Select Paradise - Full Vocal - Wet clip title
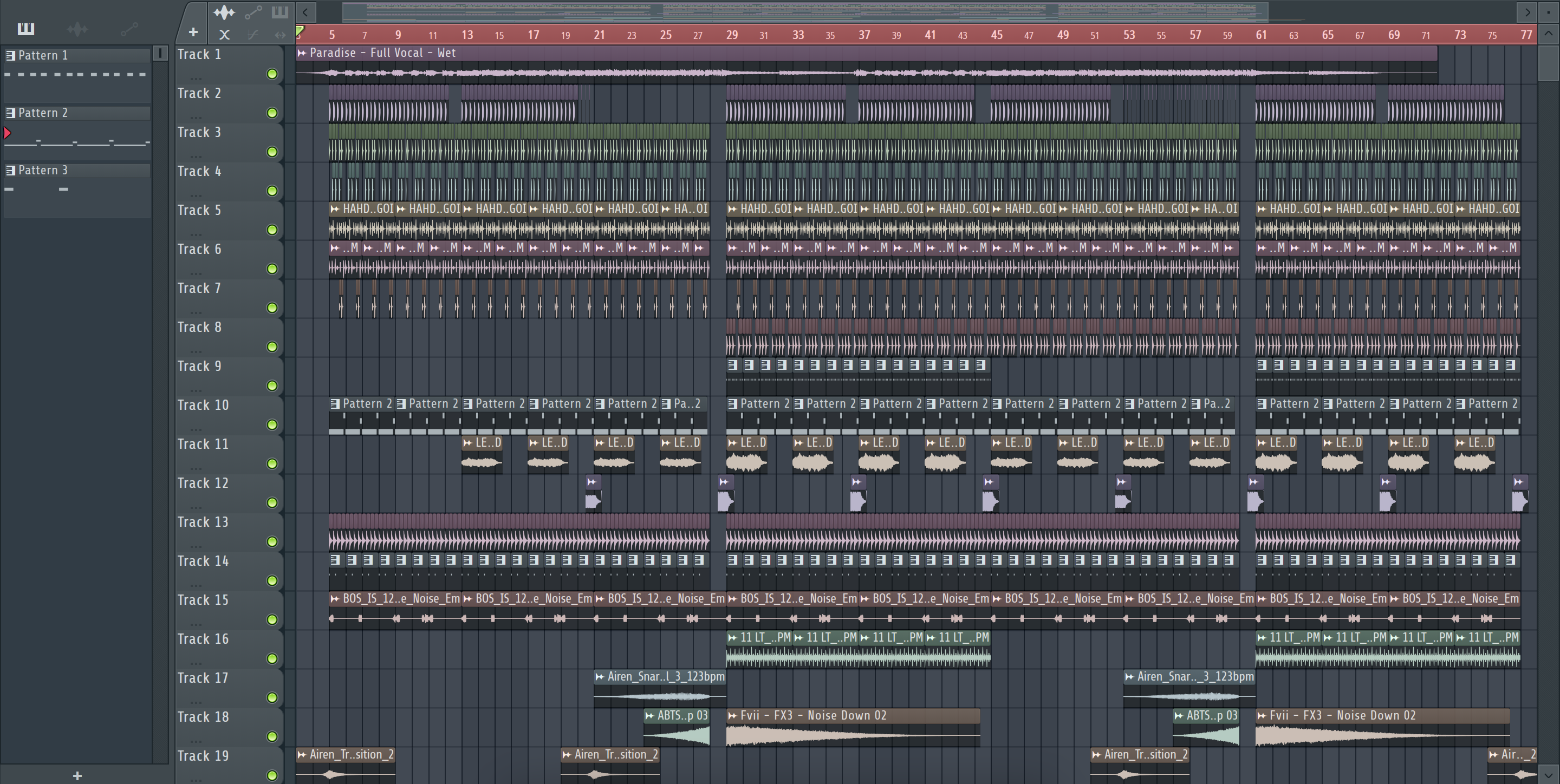The image size is (1560, 784). [x=382, y=53]
